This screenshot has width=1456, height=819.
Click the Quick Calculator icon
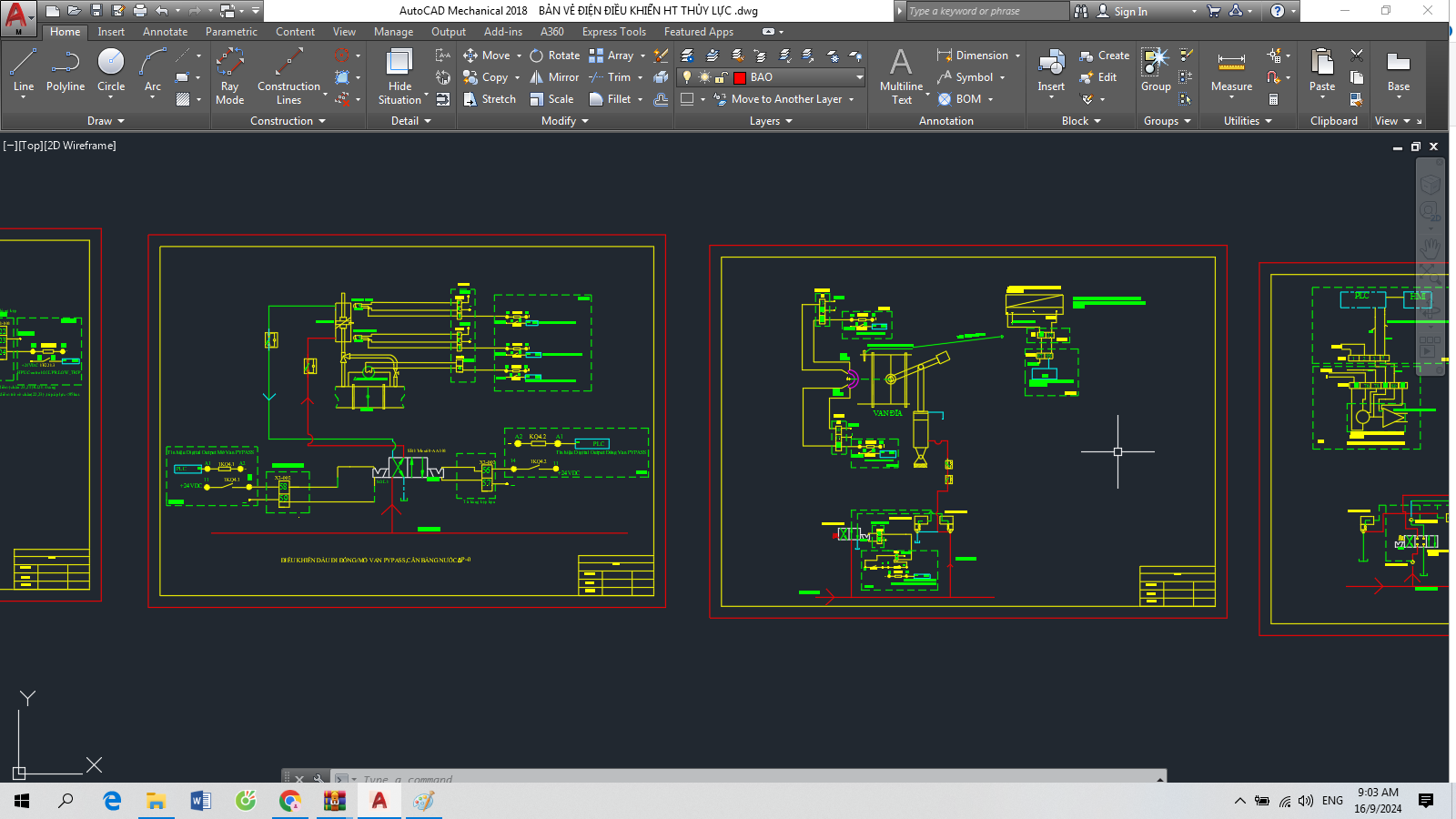1273,99
